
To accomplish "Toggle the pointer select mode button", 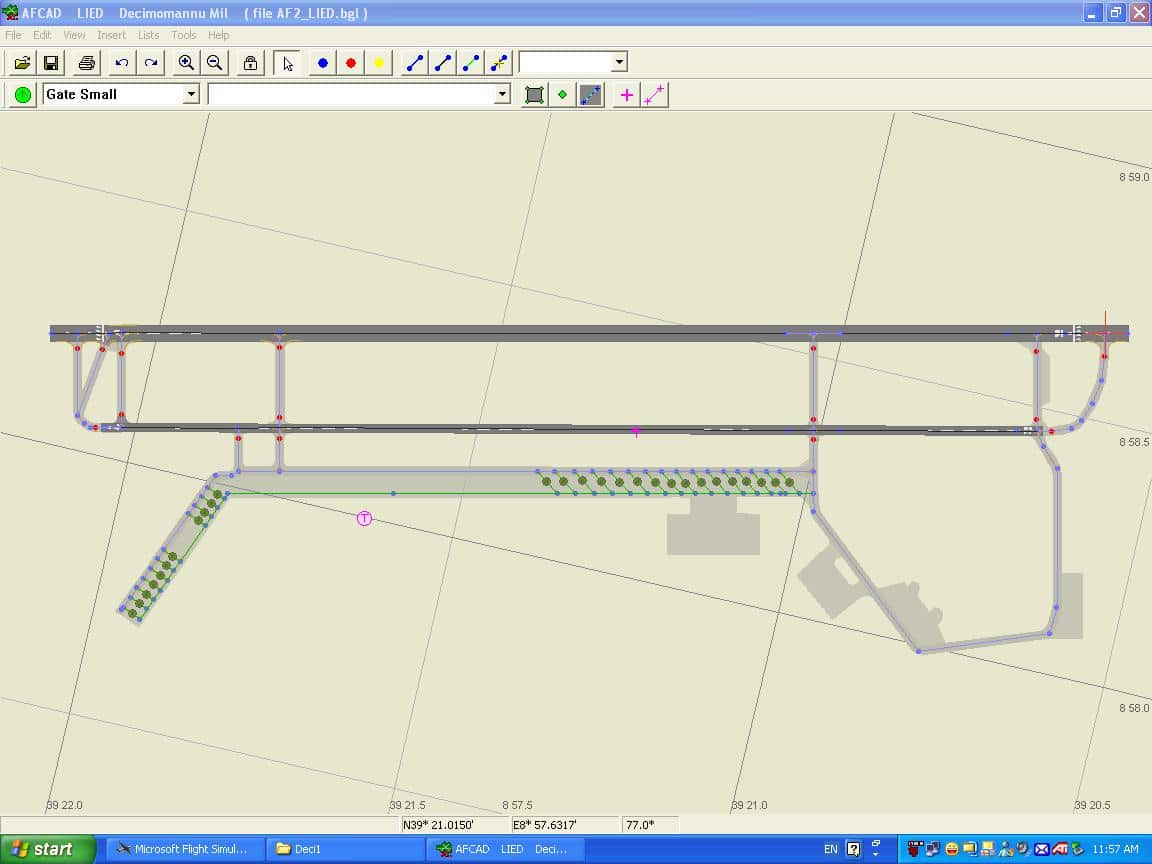I will (288, 63).
